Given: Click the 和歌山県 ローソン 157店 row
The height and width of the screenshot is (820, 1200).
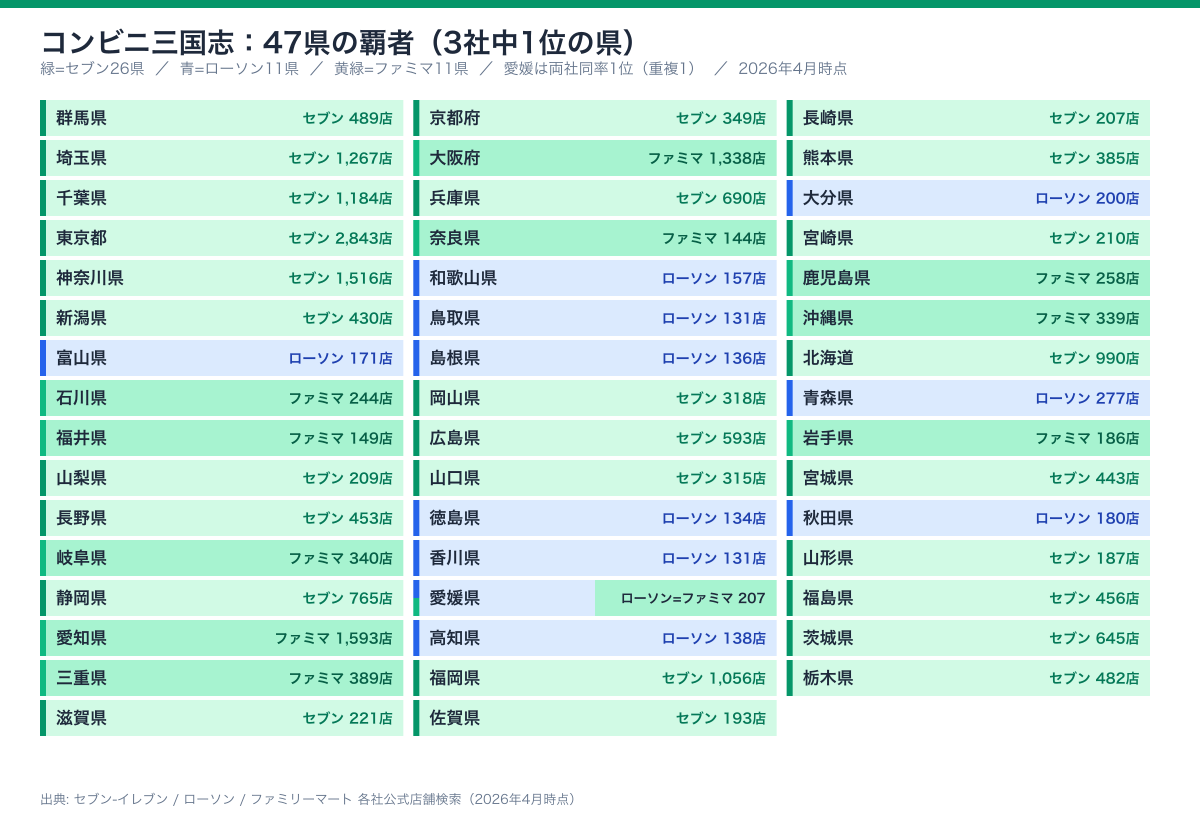Looking at the screenshot, I should pyautogui.click(x=595, y=278).
